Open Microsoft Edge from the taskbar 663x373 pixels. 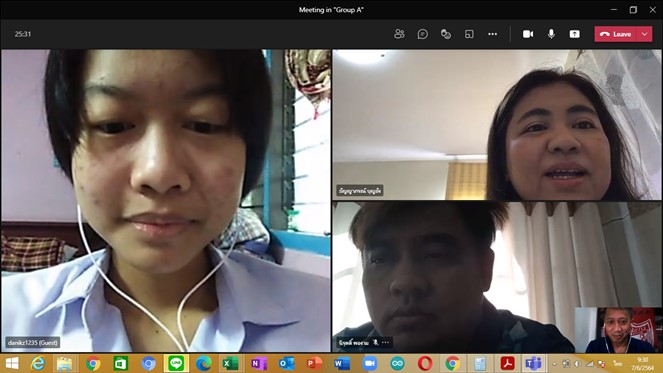click(203, 363)
